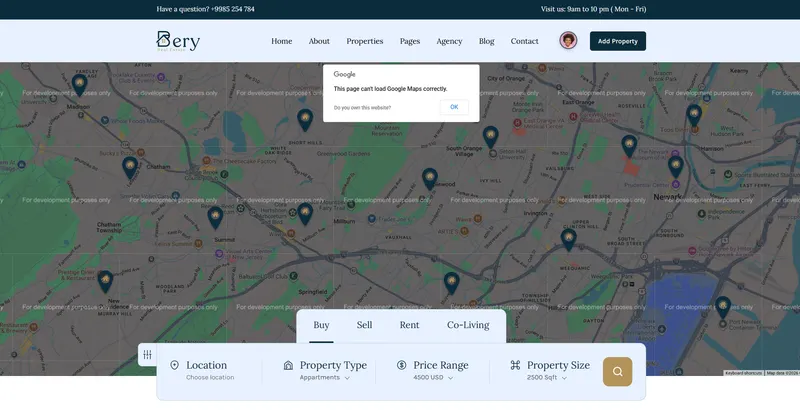Open the Contact menu item
800x410 pixels.
click(524, 41)
